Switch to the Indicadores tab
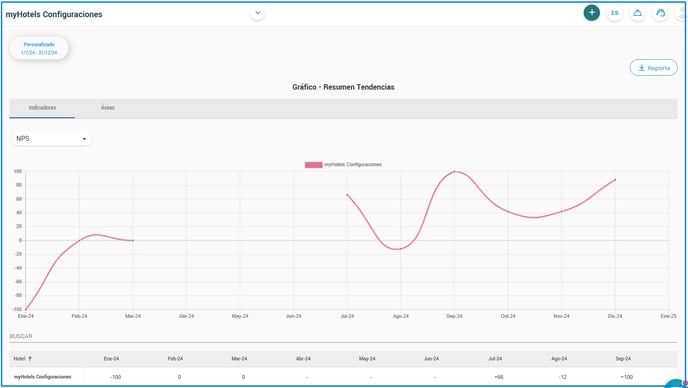 [x=42, y=108]
